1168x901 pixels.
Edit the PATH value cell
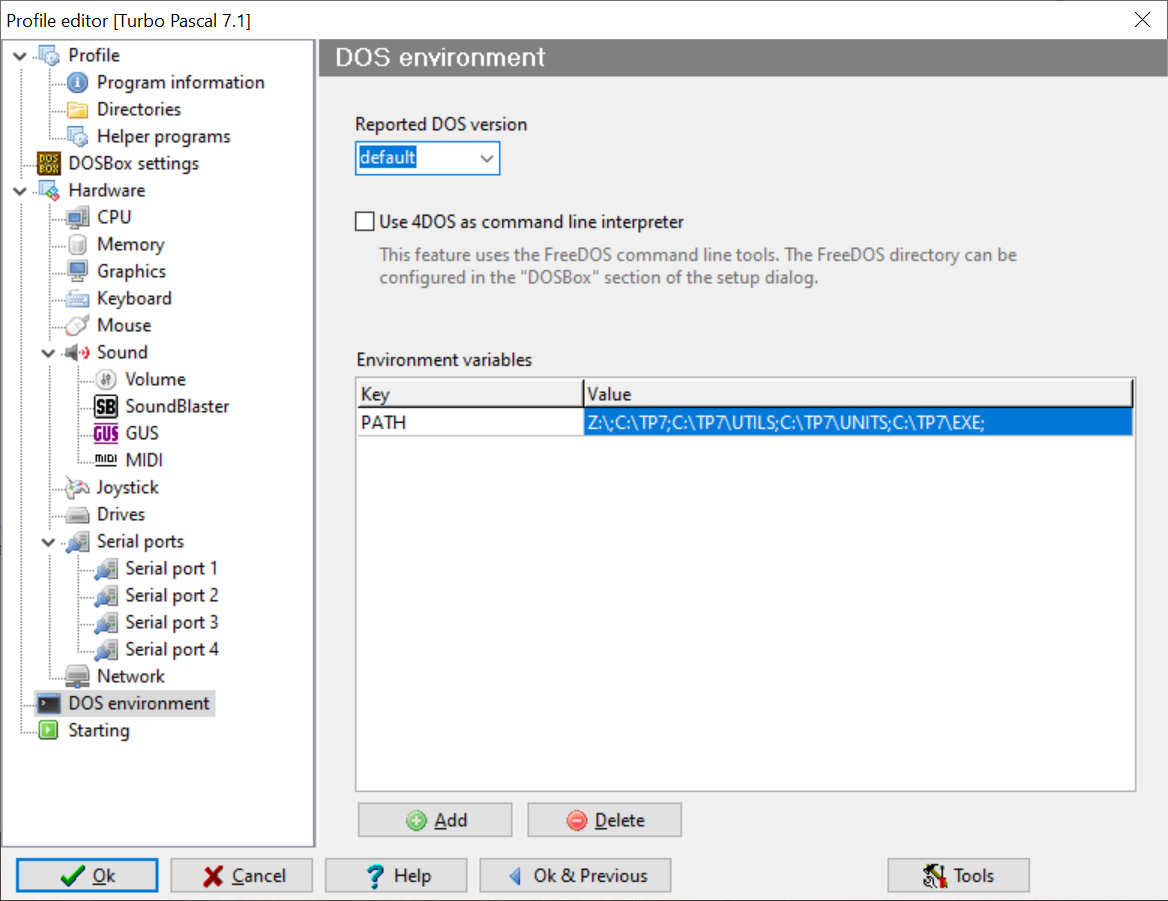[x=857, y=423]
